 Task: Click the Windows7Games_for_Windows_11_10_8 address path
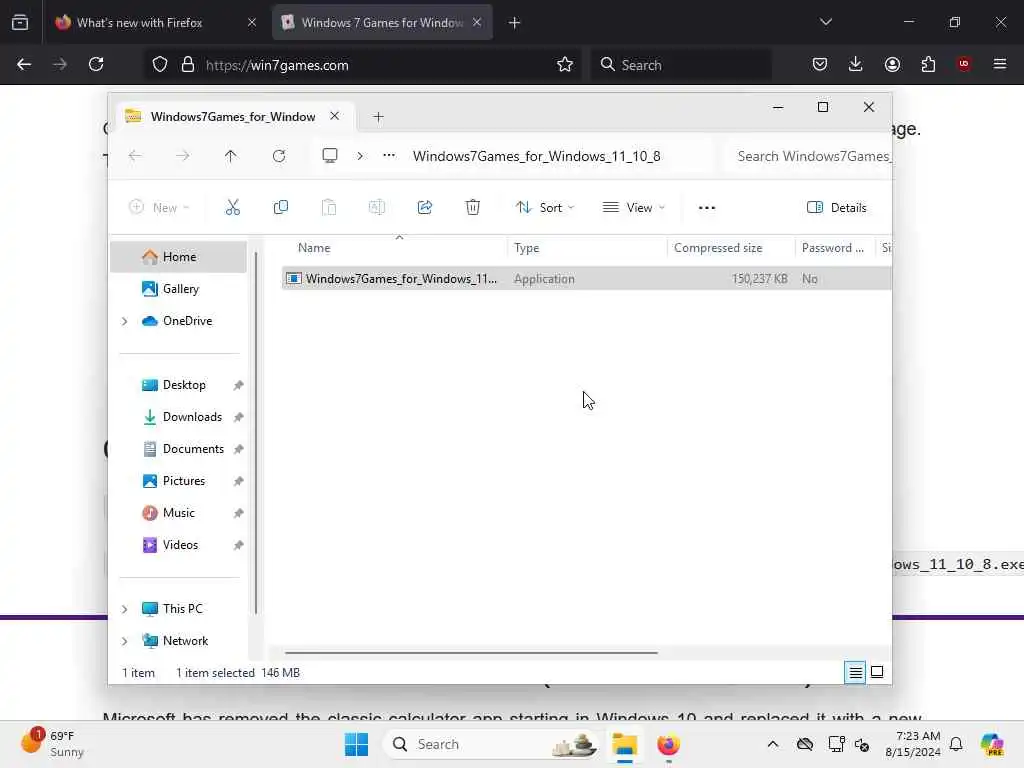click(536, 156)
